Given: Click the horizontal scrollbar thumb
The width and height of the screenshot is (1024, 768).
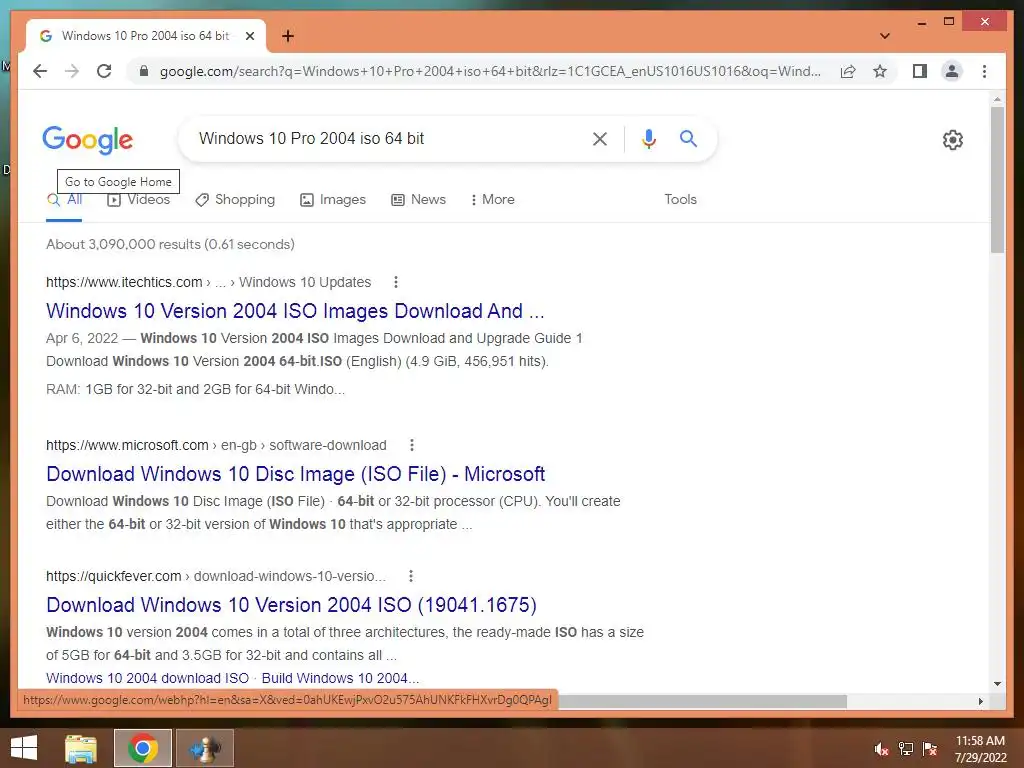Looking at the screenshot, I should 702,701.
